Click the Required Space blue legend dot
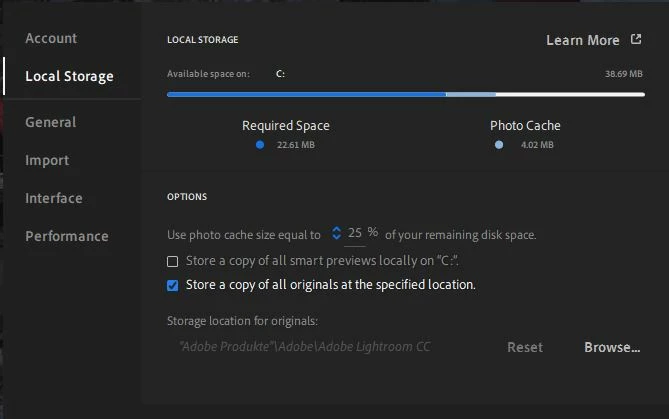Viewport: 669px width, 419px height. (x=260, y=145)
